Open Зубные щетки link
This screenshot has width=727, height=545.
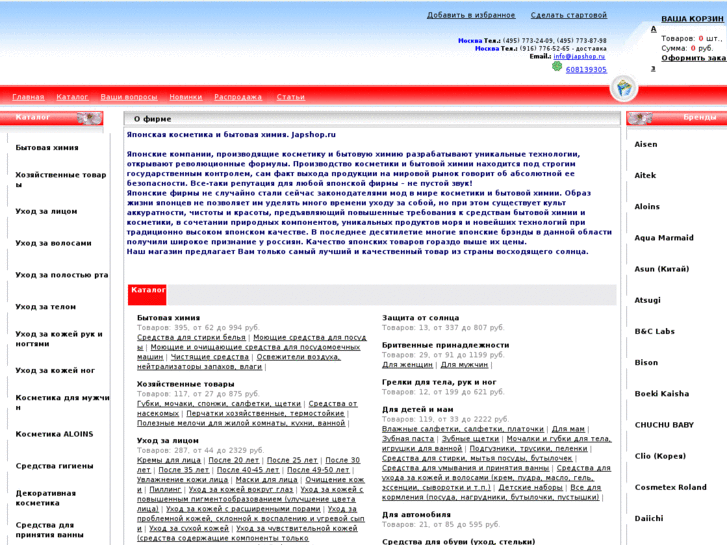470,439
